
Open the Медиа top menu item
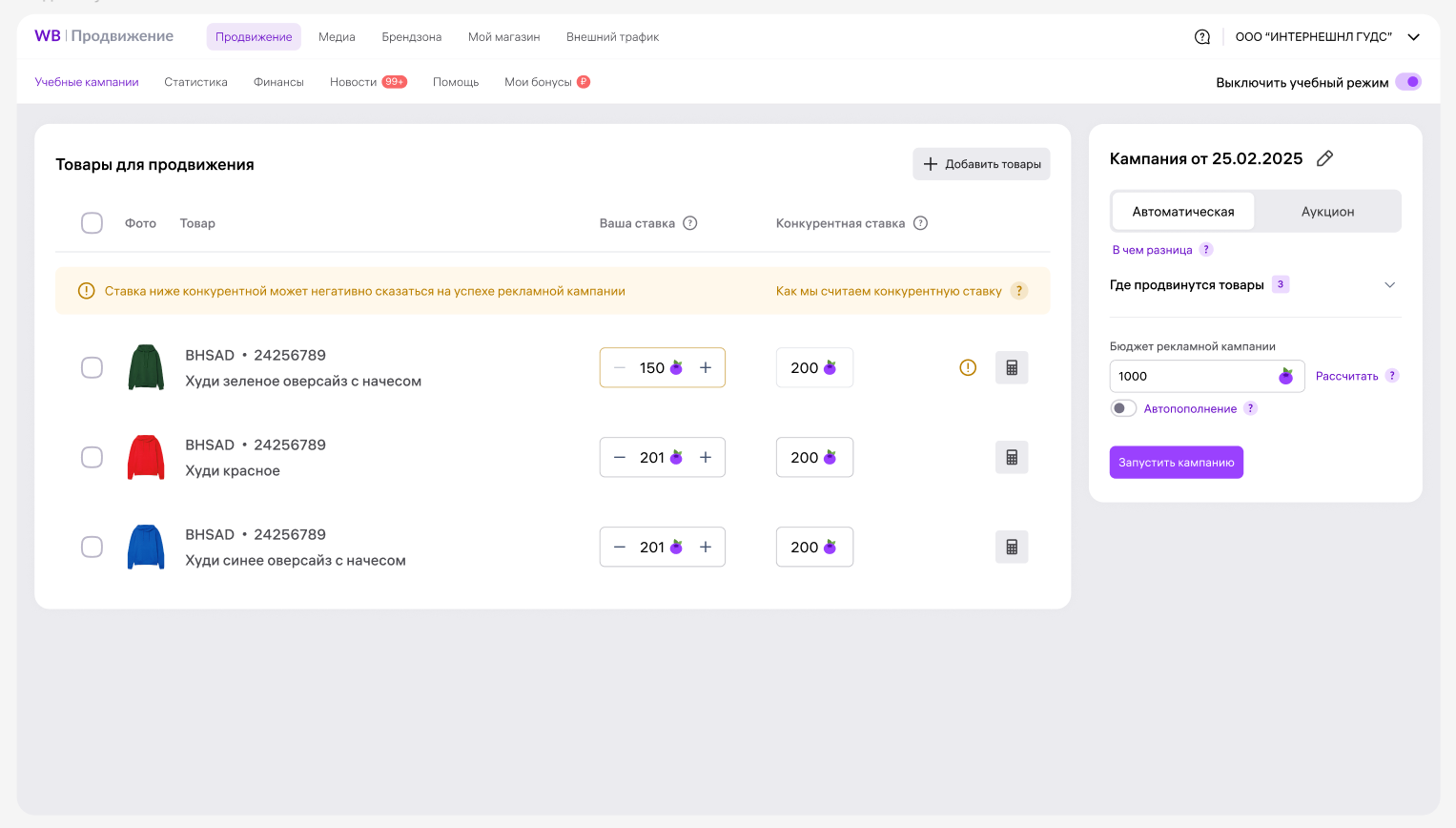coord(337,37)
